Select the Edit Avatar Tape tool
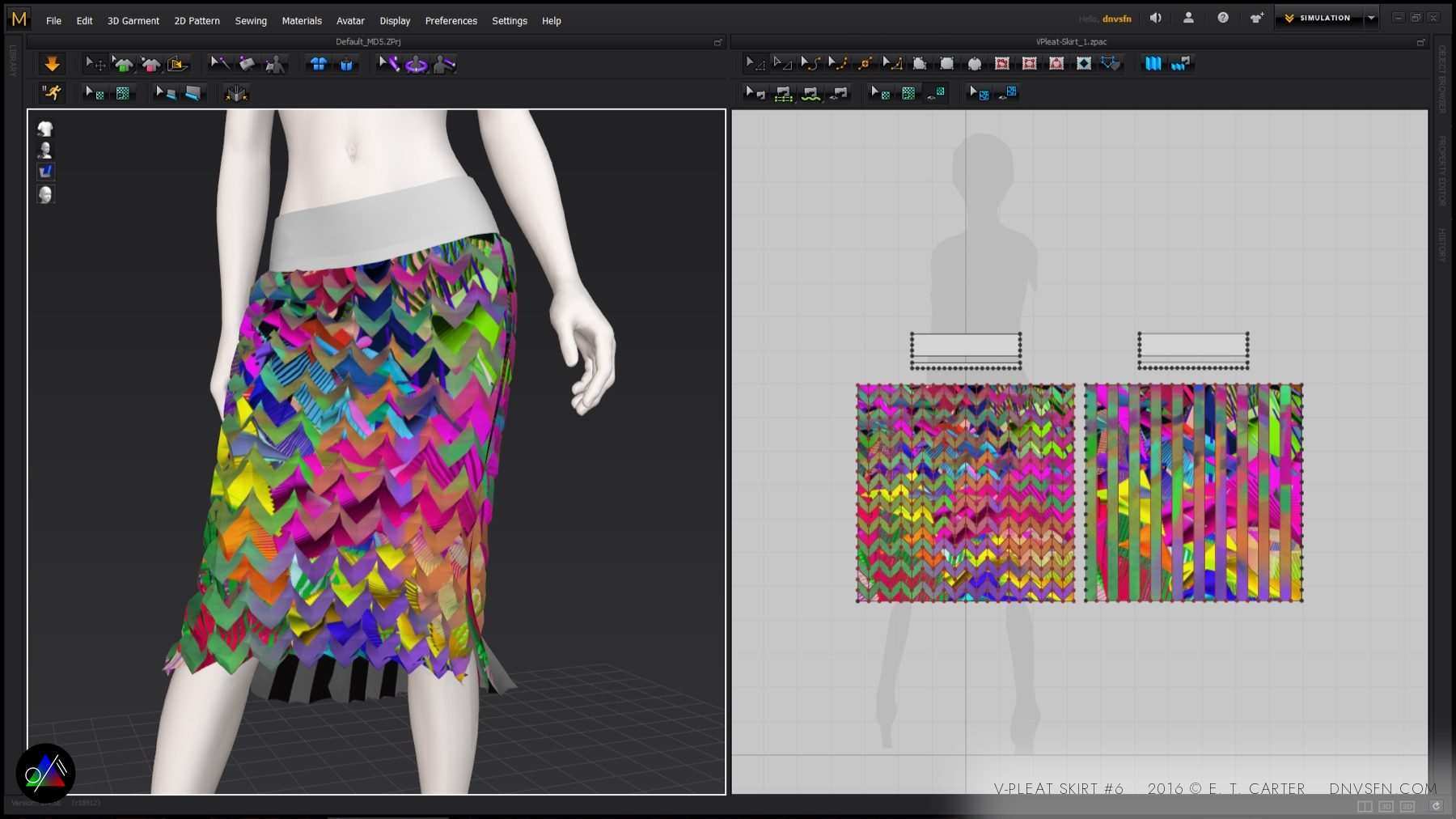Image resolution: width=1456 pixels, height=819 pixels. 388,64
